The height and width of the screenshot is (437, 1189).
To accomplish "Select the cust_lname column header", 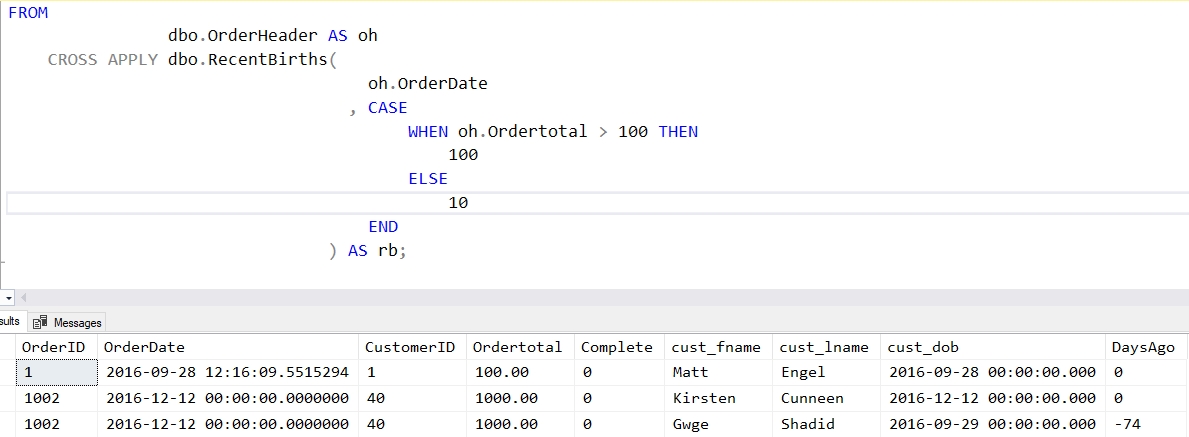I will [x=826, y=347].
